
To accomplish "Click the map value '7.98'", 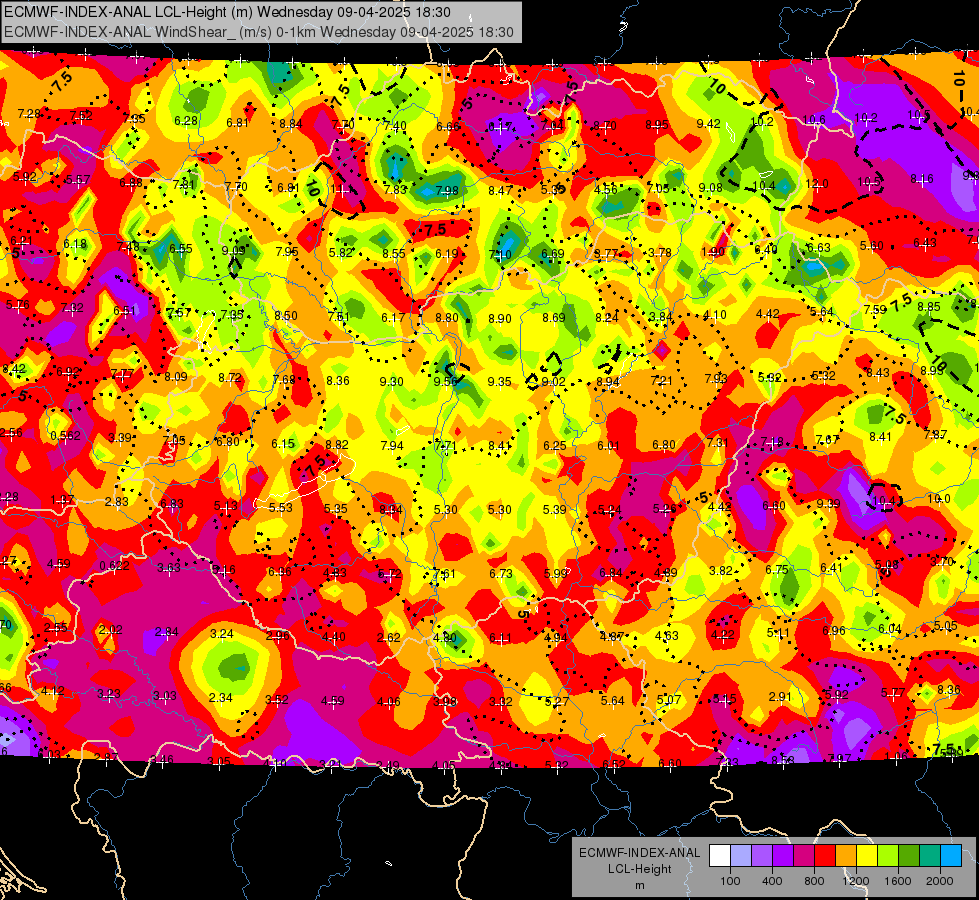I will pyautogui.click(x=447, y=190).
